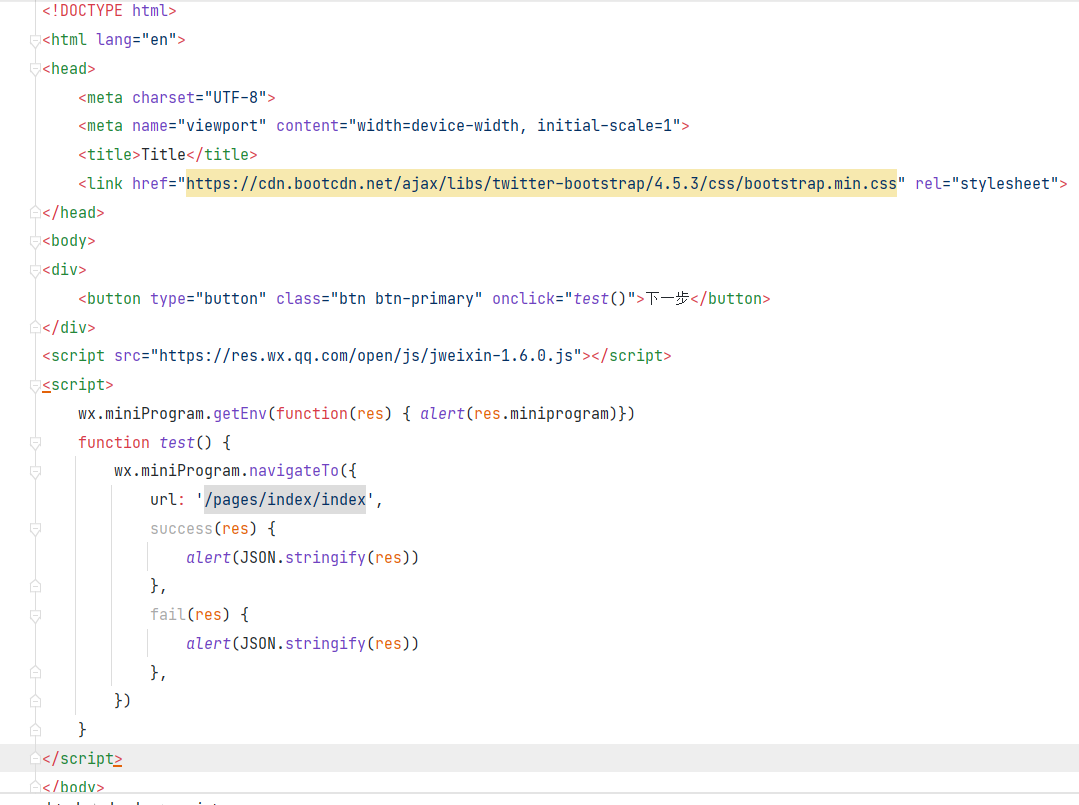Click the closing </script> tag on highlighted line
The width and height of the screenshot is (1079, 805).
(82, 758)
